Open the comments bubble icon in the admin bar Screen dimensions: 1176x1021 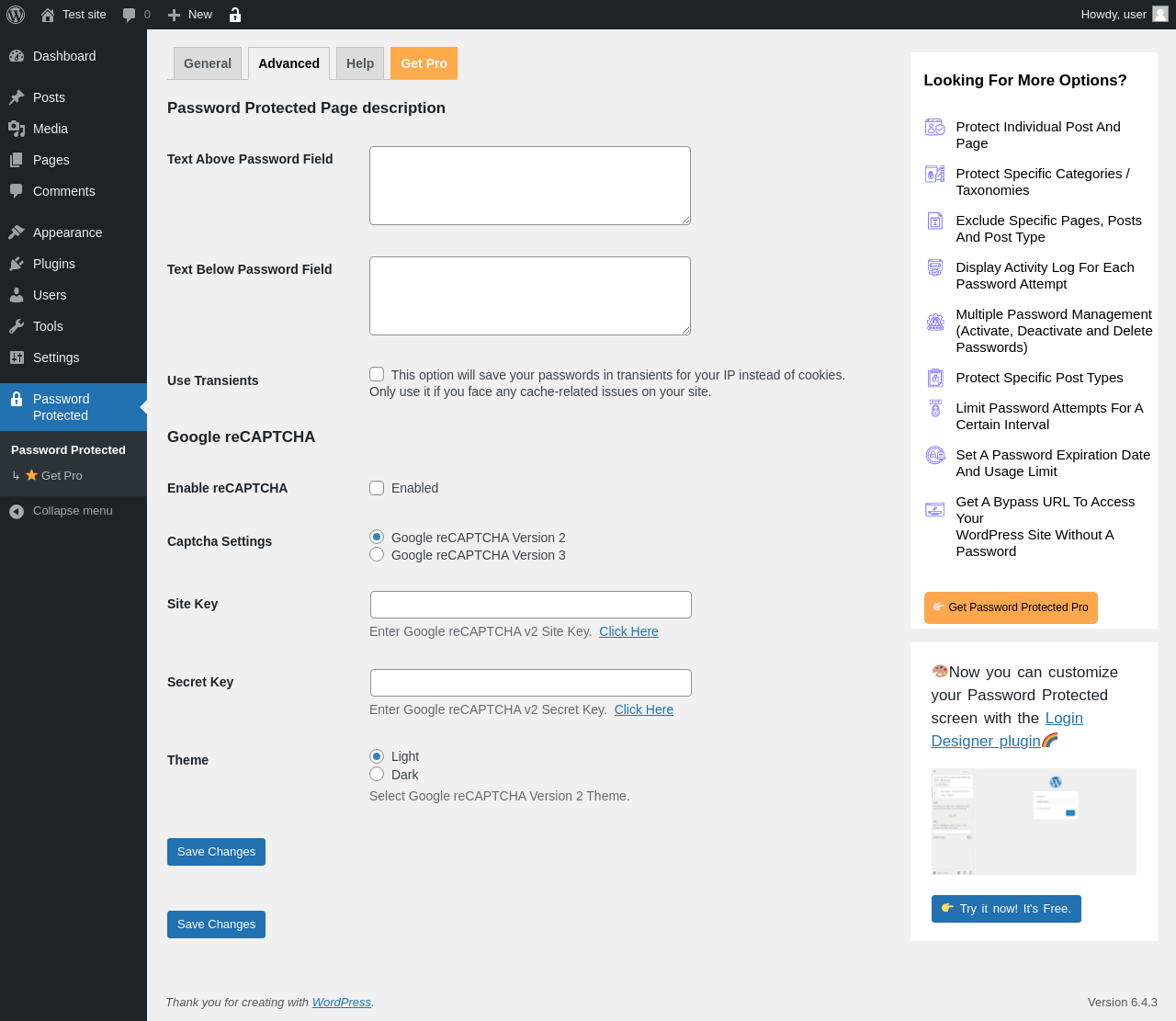[x=130, y=15]
